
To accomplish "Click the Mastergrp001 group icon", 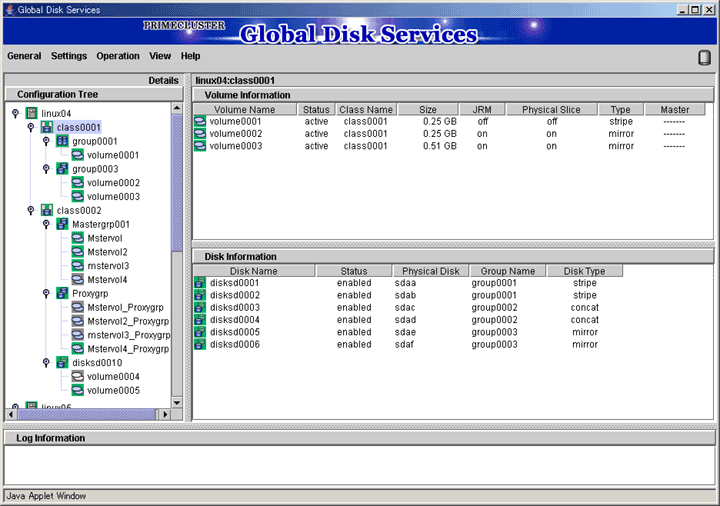I will (x=62, y=224).
